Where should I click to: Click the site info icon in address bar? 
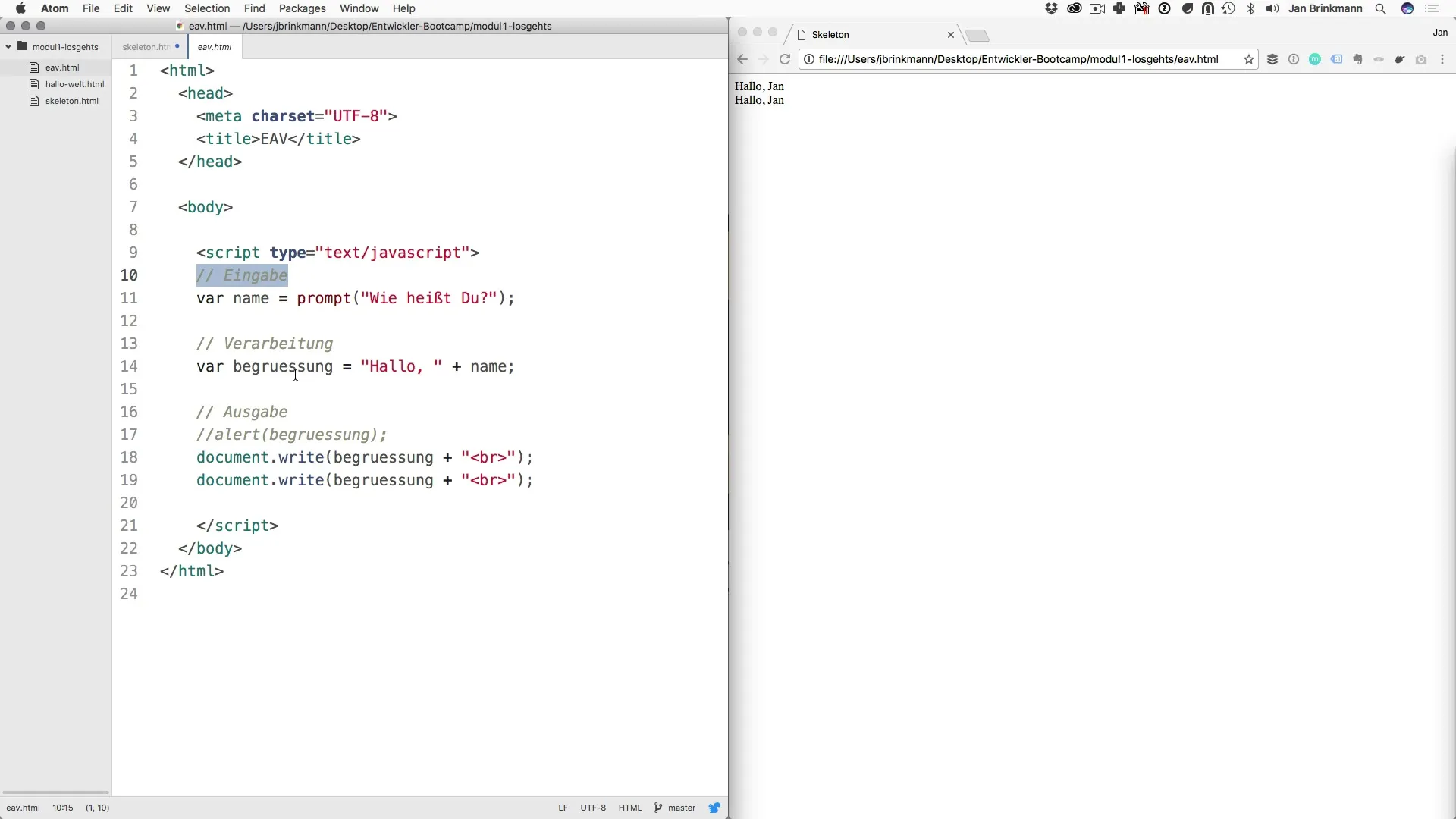(809, 59)
